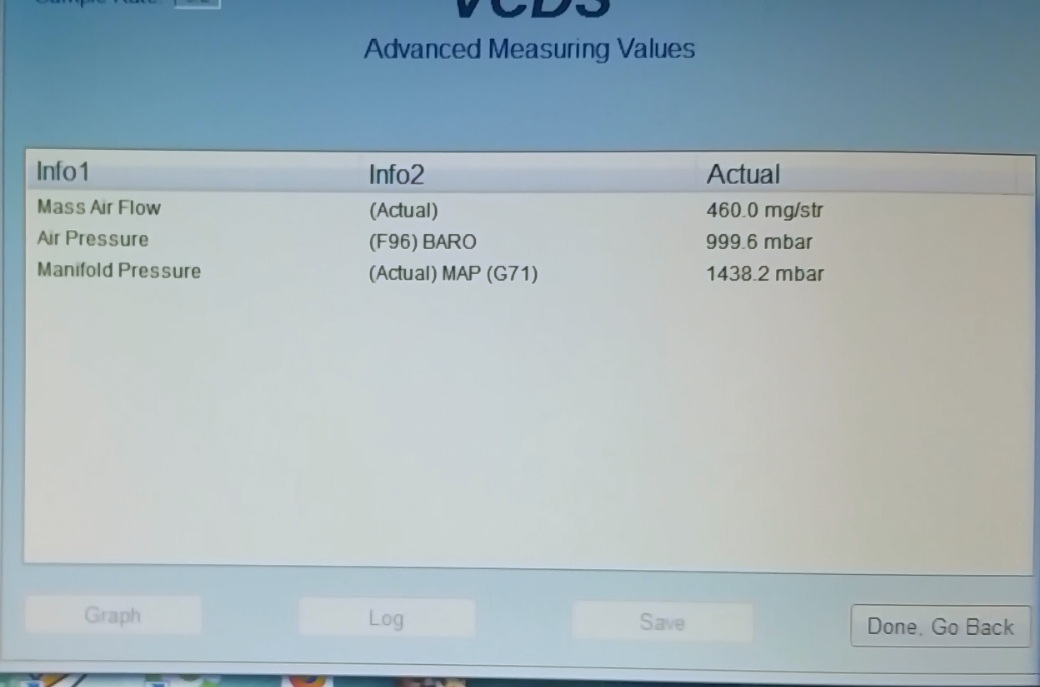
Task: Select the Mass Air Flow row
Action: tap(529, 210)
